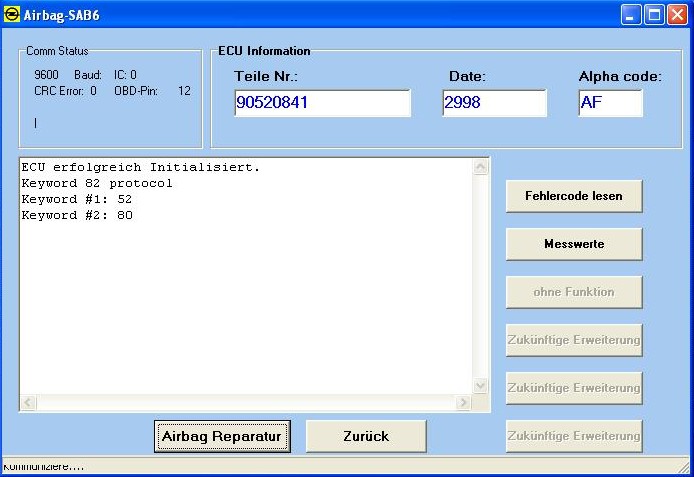694x477 pixels.
Task: Select the Alpha code field containing AF
Action: tap(610, 103)
